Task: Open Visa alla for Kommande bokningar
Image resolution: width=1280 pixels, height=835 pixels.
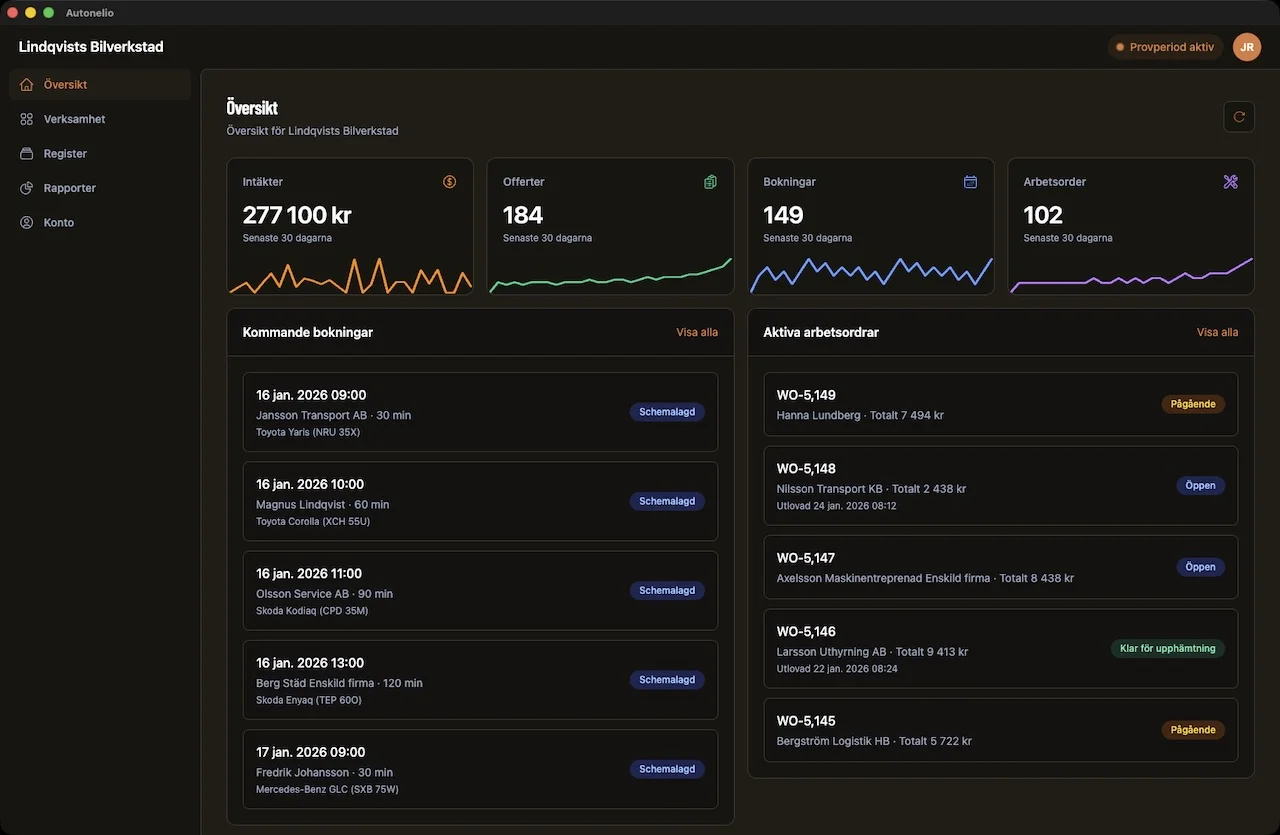Action: [x=697, y=331]
